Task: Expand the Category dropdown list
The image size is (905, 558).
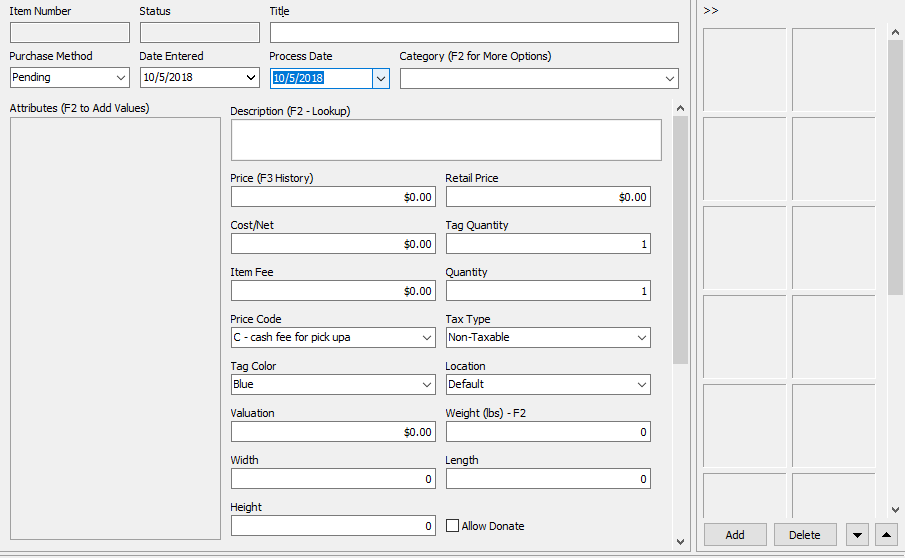Action: point(670,78)
